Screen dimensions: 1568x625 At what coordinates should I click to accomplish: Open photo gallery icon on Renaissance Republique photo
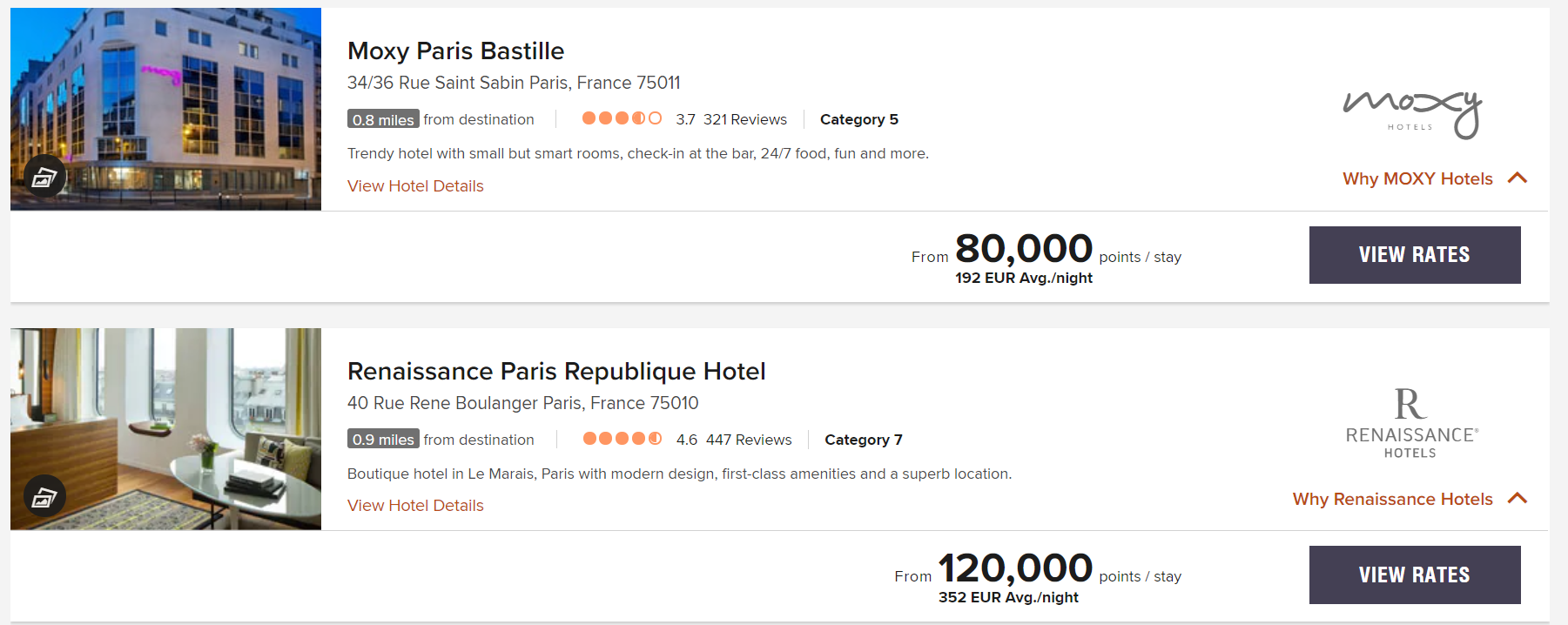coord(44,497)
